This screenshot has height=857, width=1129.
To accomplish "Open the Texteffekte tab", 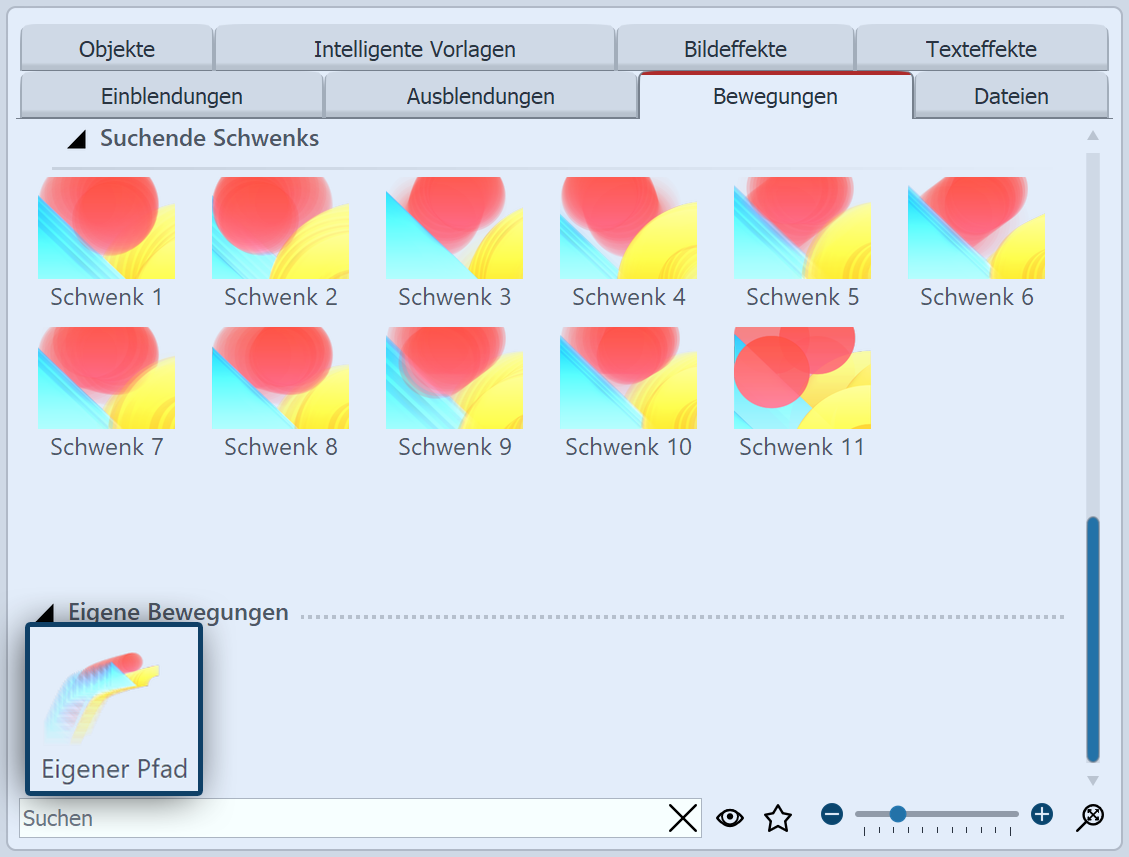I will point(981,48).
